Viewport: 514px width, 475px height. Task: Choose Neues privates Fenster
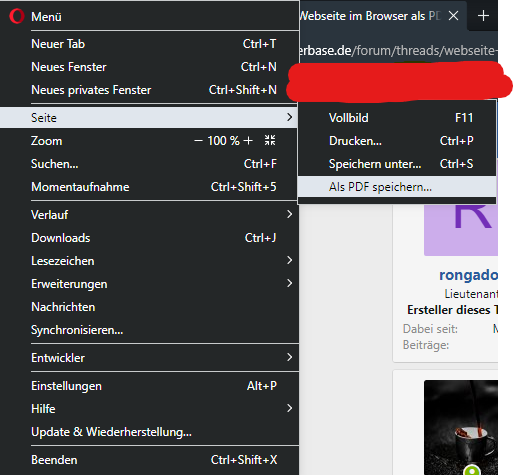click(149, 90)
